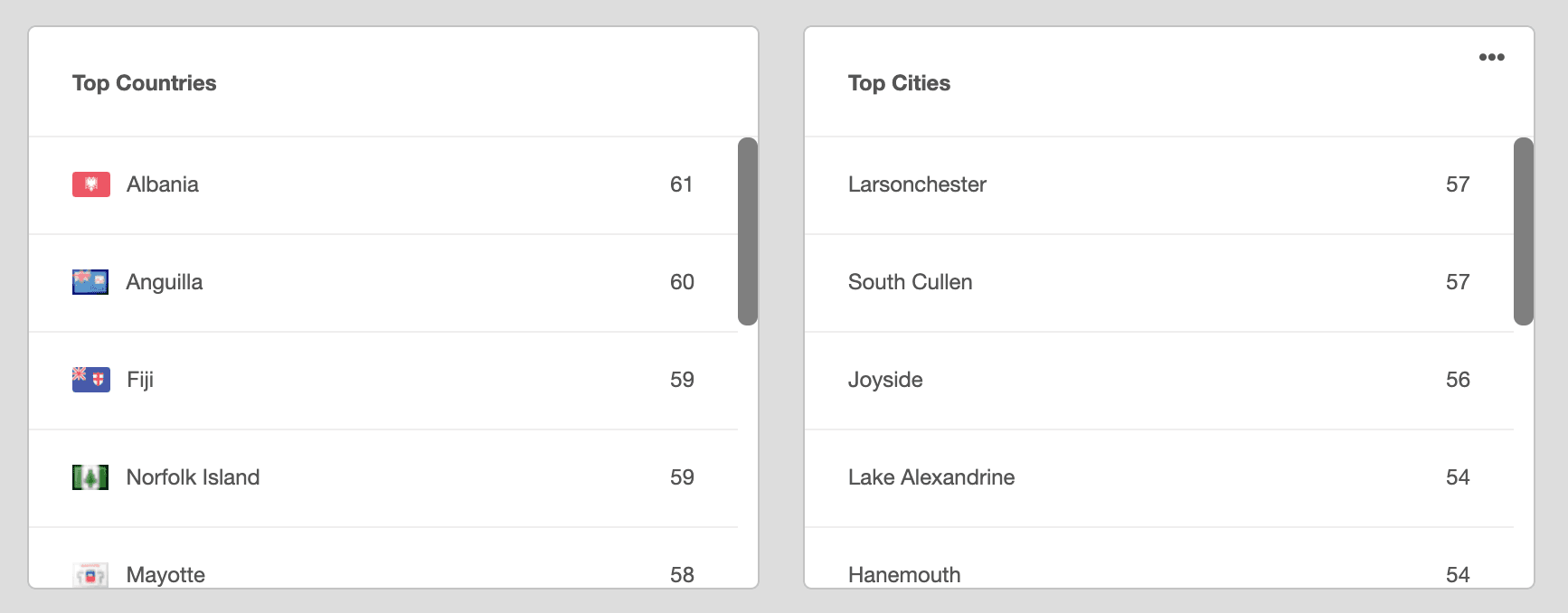Click the Top Cities panel heading

899,83
